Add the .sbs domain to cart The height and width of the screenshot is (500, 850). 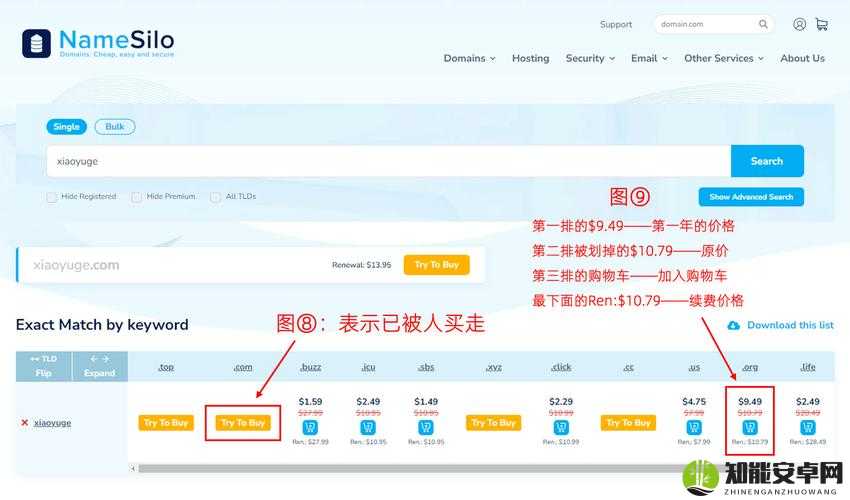click(x=426, y=427)
